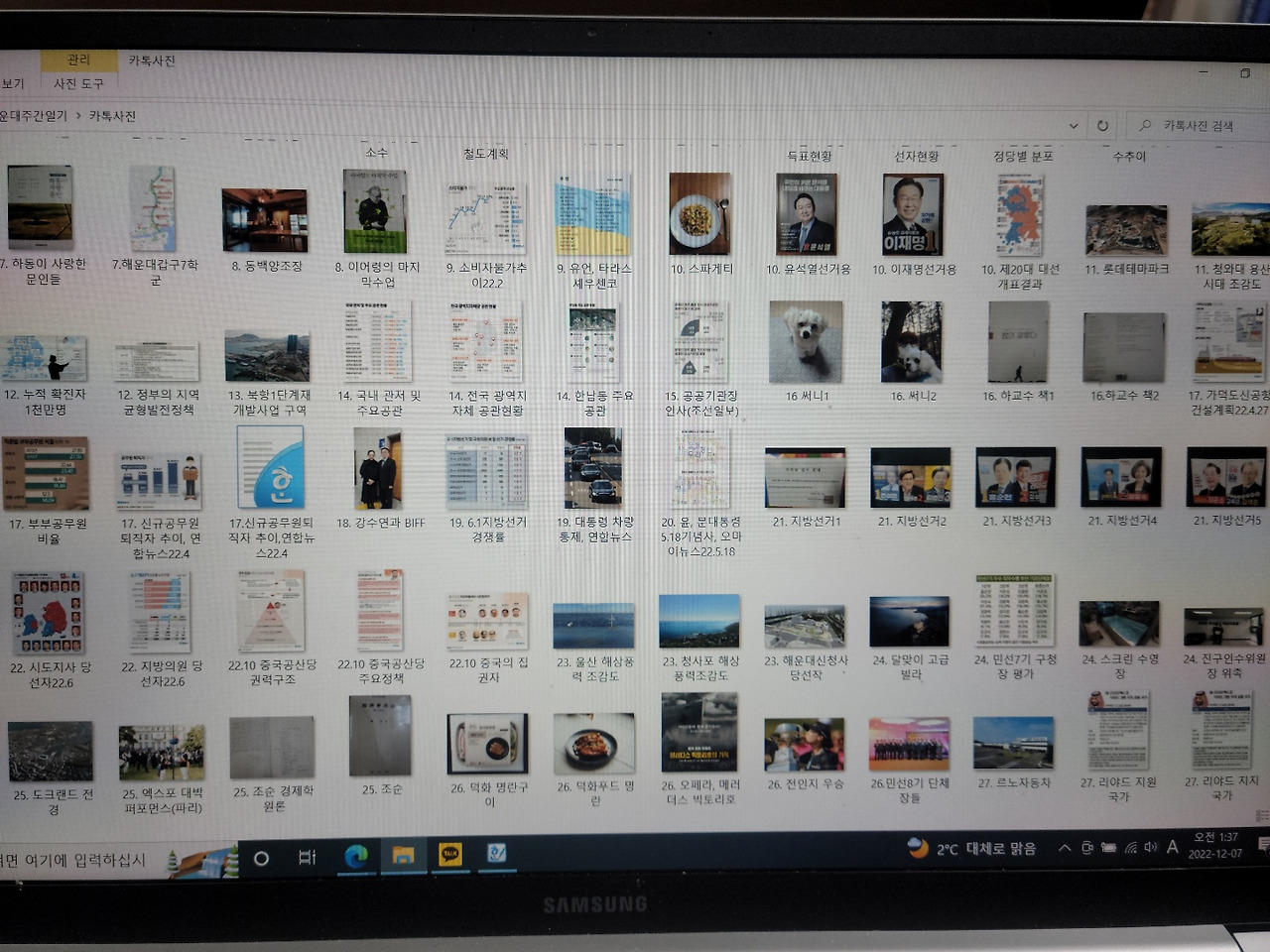Launch KakaoTalk from the taskbar
Viewport: 1270px width, 952px height.
pyautogui.click(x=449, y=854)
